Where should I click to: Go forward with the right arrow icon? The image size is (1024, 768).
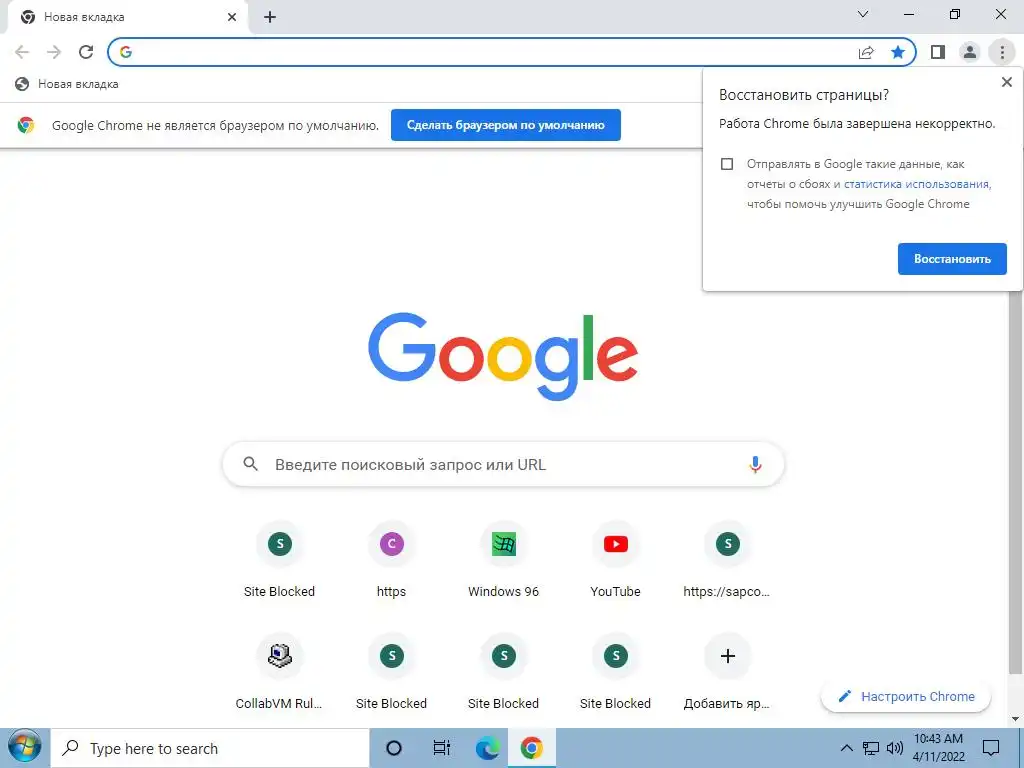tap(54, 52)
